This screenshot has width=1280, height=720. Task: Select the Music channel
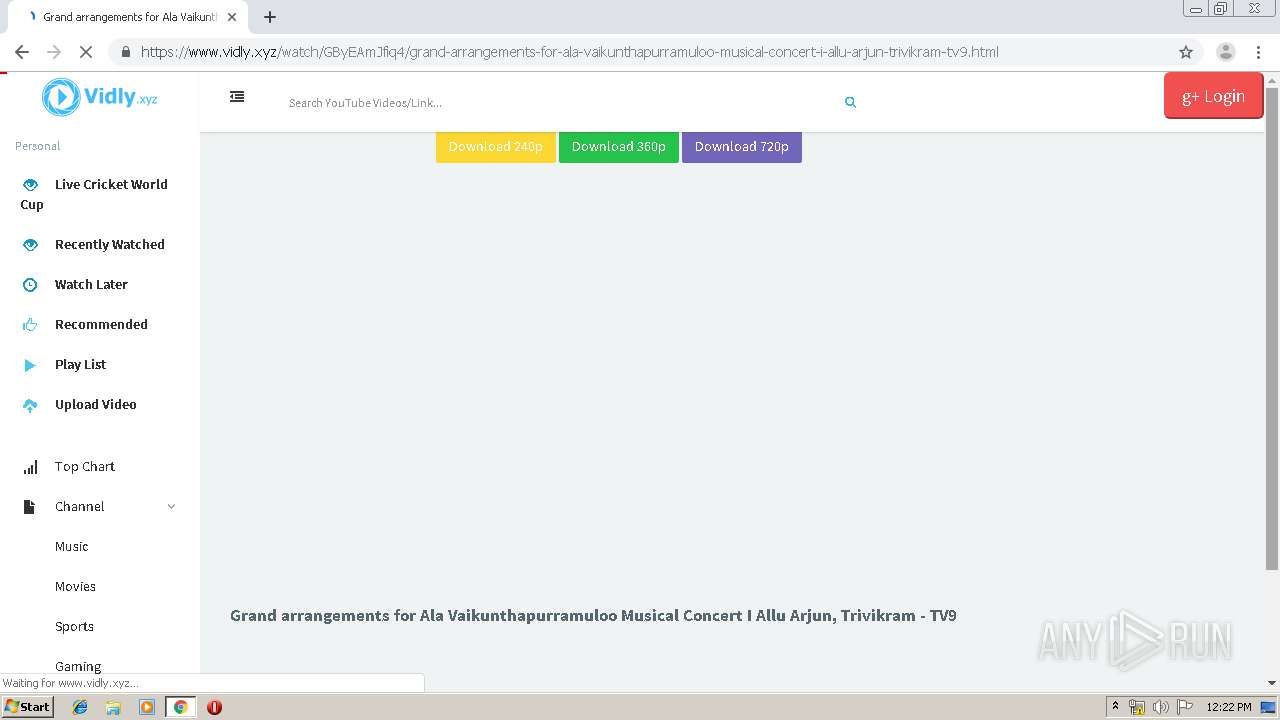(72, 546)
